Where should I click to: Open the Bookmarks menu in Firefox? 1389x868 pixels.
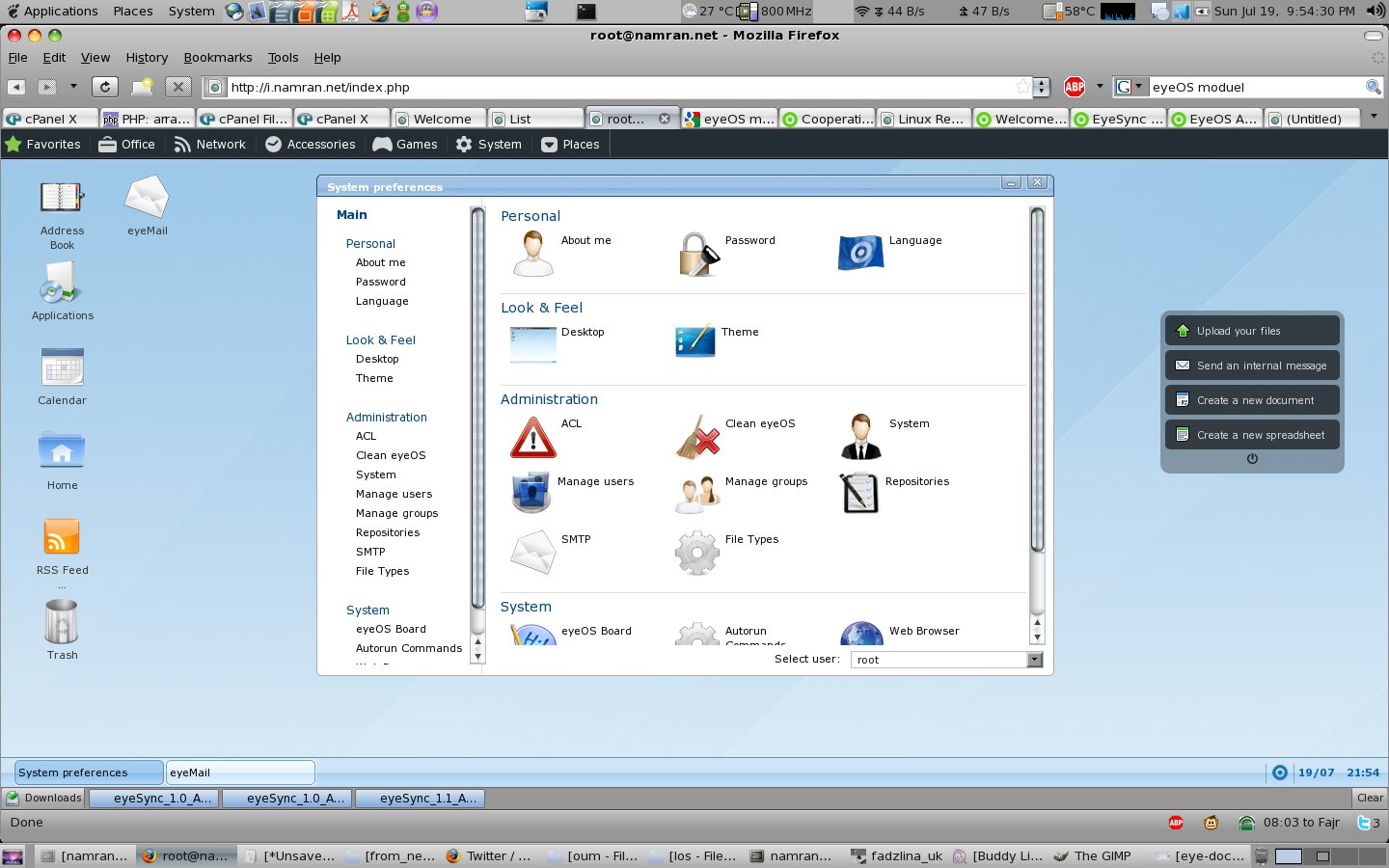(217, 58)
